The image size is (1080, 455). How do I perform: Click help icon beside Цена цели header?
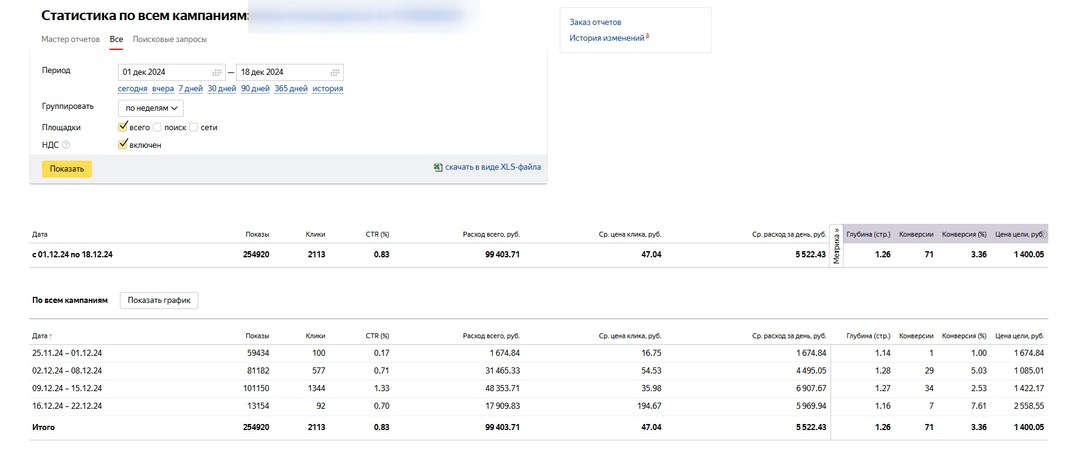point(1044,235)
